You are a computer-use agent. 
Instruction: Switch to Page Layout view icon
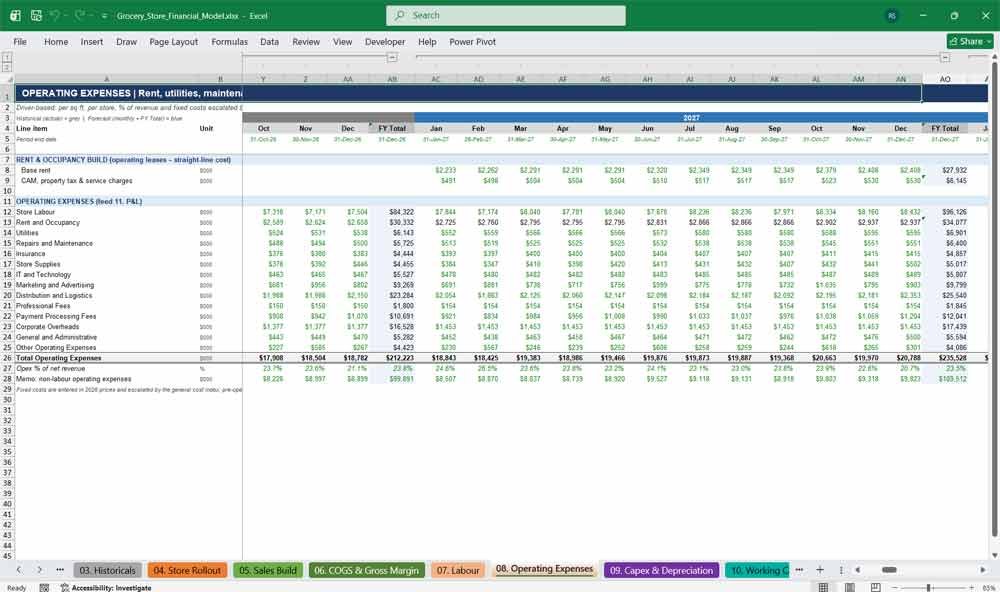pos(849,588)
